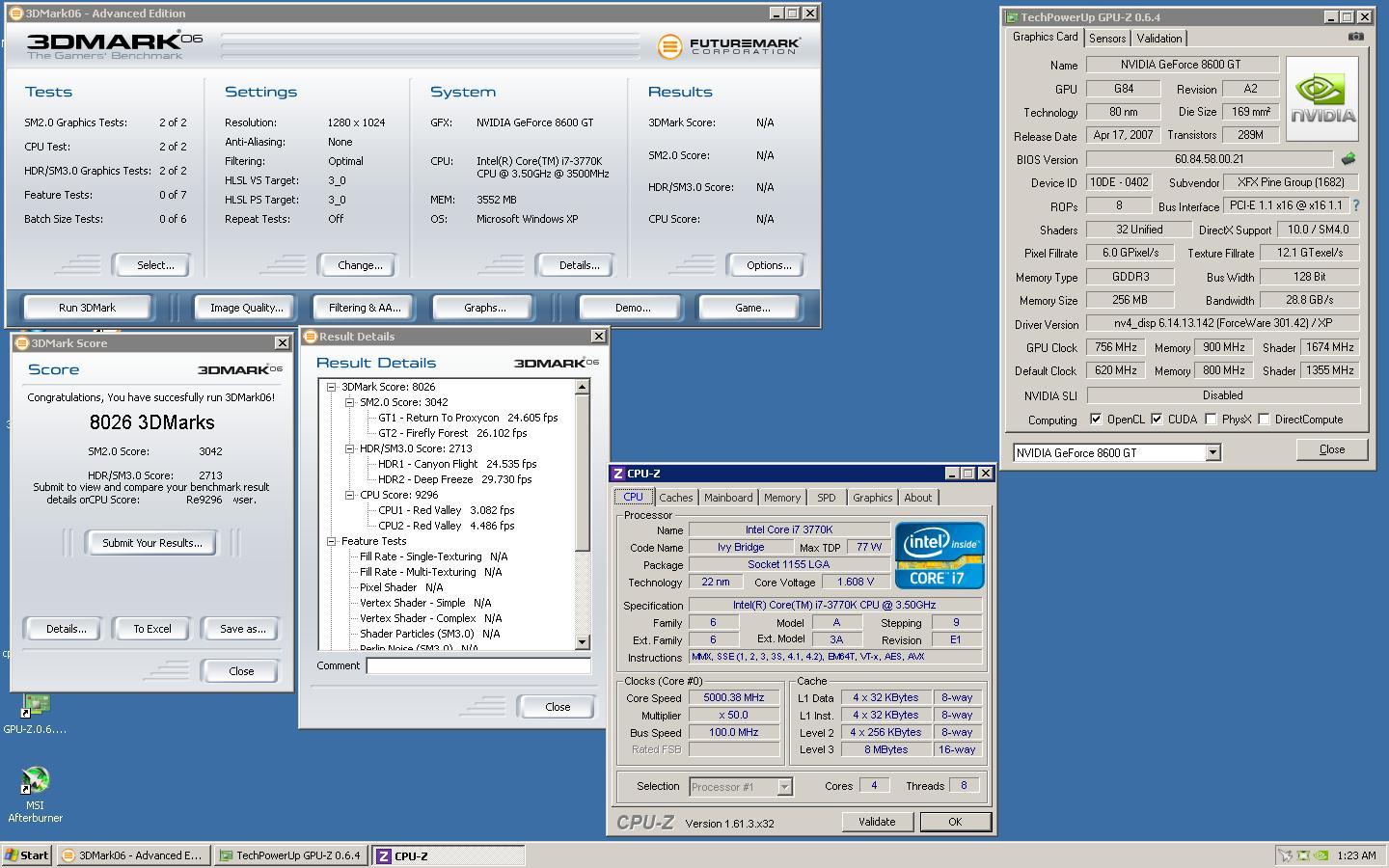Click Details button in Score window
The height and width of the screenshot is (868, 1389).
(x=66, y=629)
